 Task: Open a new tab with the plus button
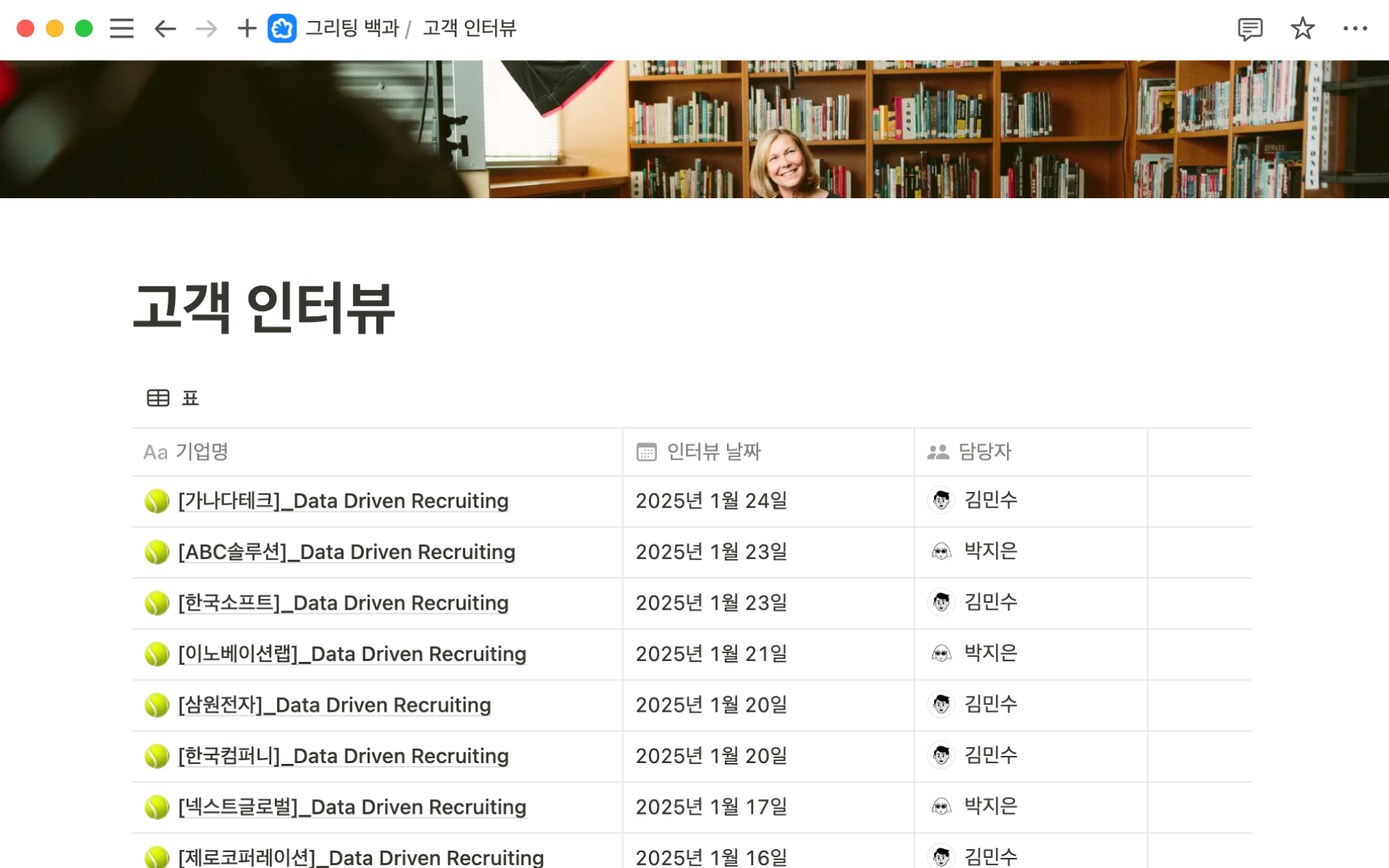point(246,28)
